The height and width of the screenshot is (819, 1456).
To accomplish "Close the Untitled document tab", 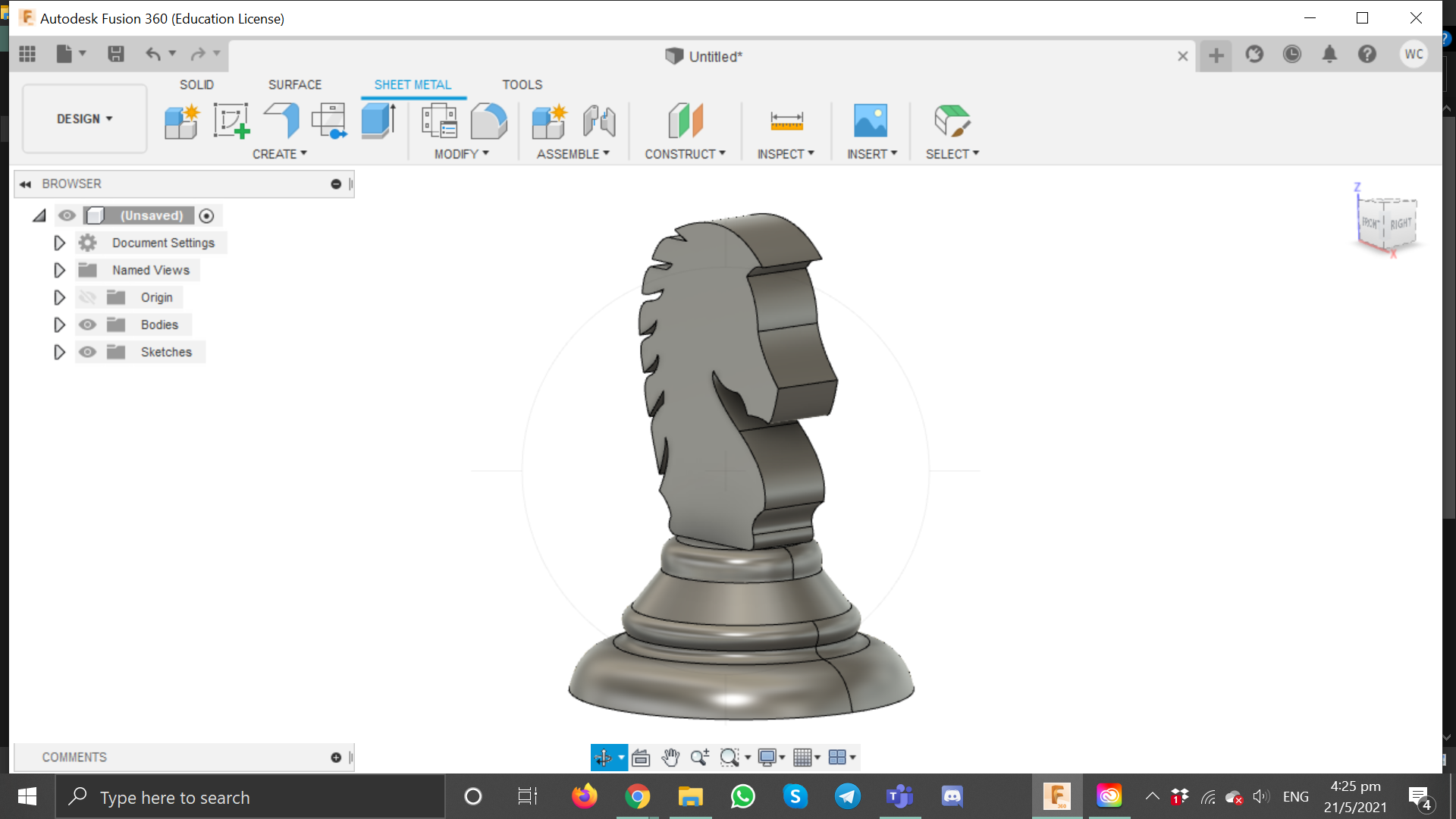I will tap(1182, 56).
